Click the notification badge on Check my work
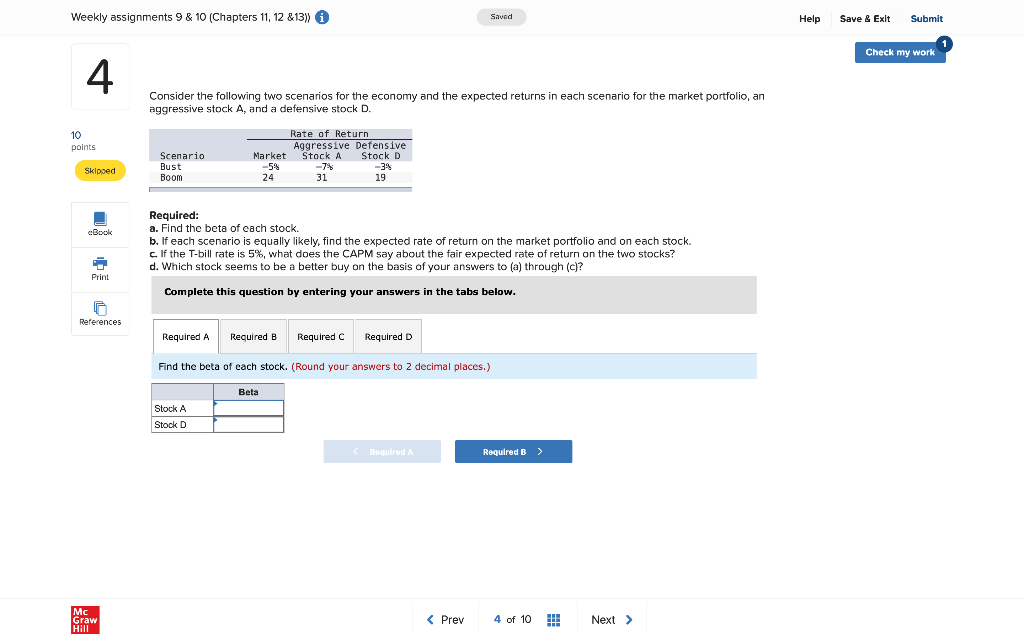This screenshot has width=1024, height=640. click(x=943, y=44)
